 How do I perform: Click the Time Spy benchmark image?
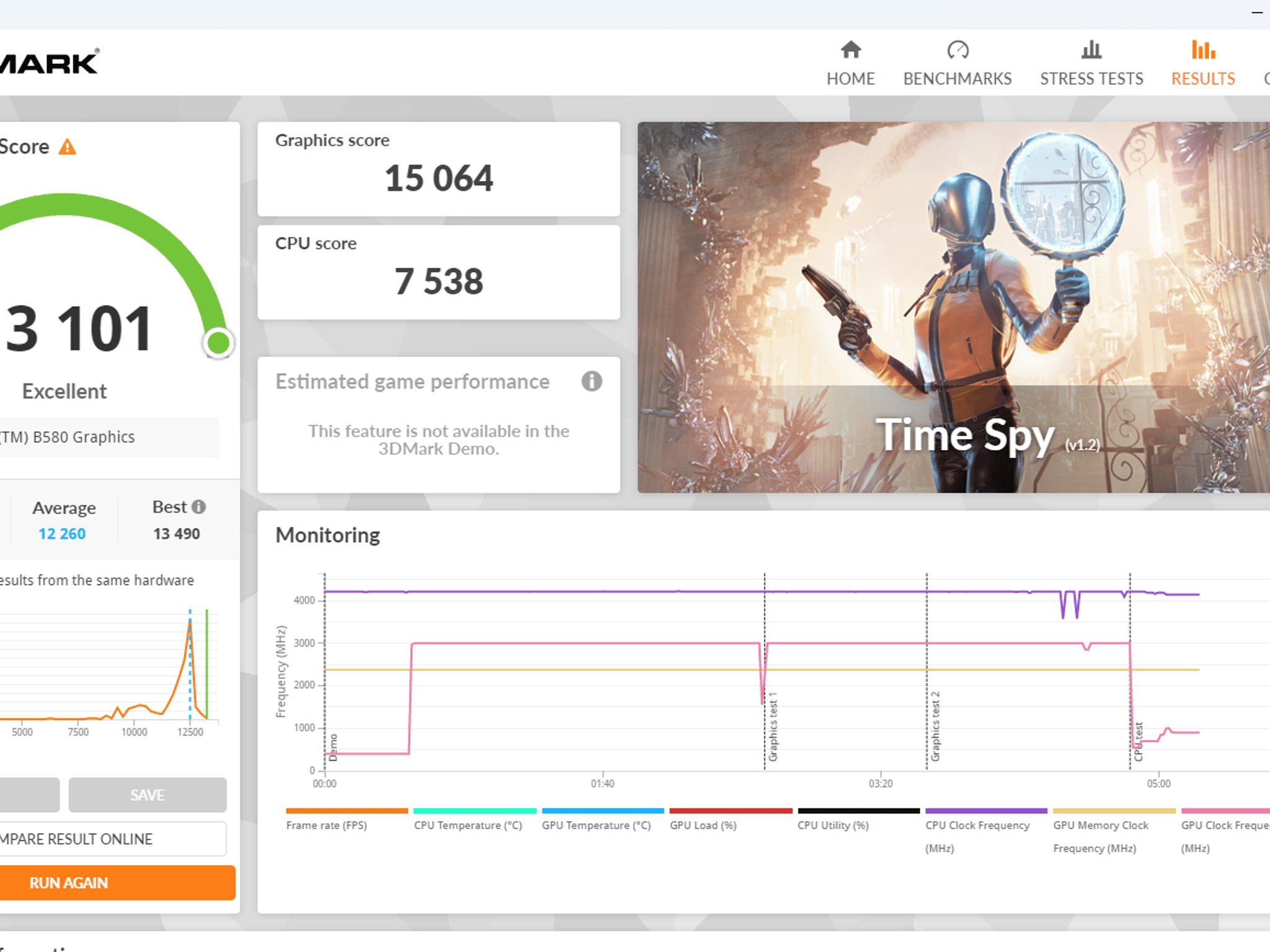click(x=954, y=307)
